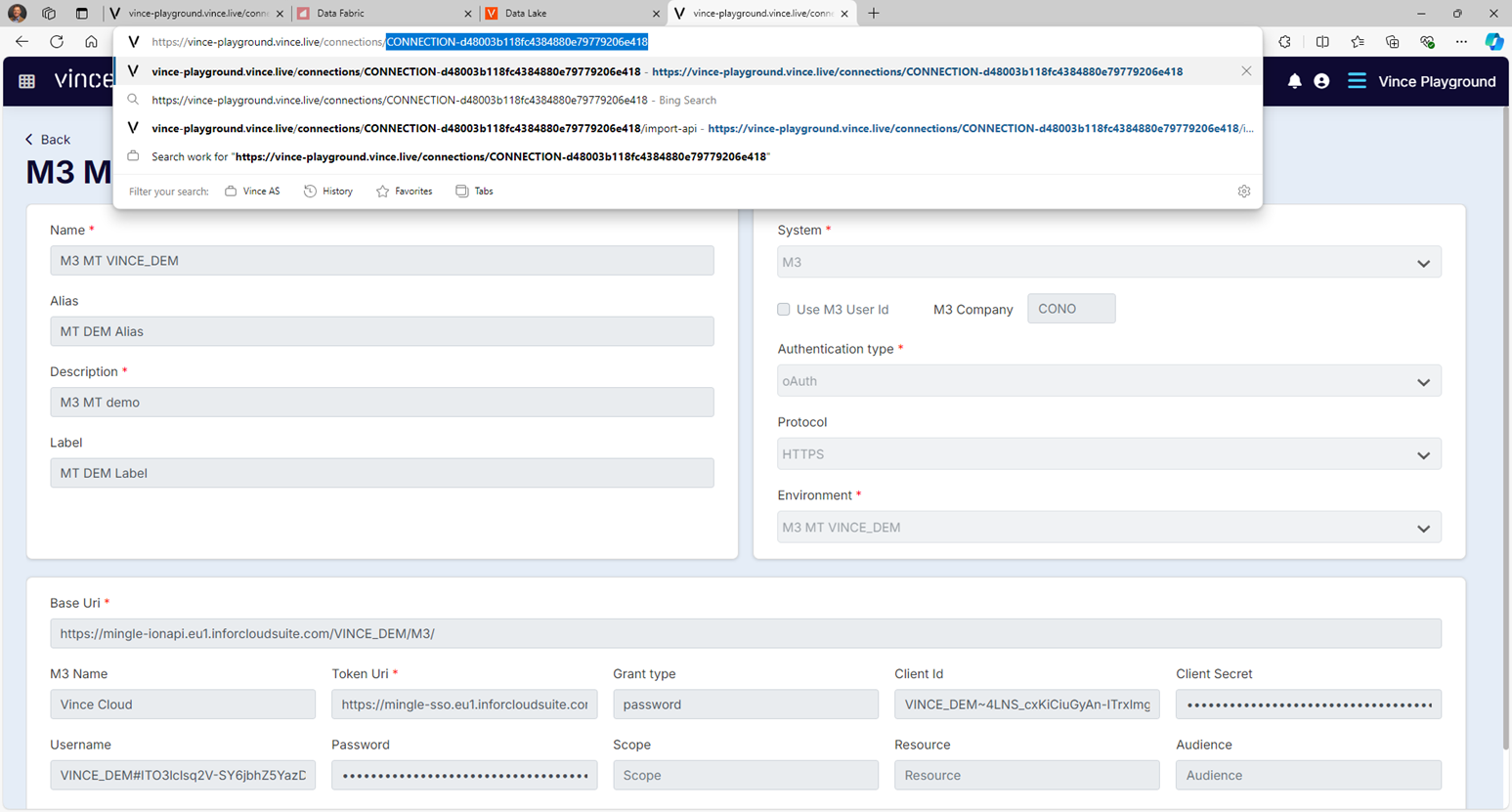Open Copilot sidebar icon
The width and height of the screenshot is (1512, 812).
pyautogui.click(x=1493, y=42)
